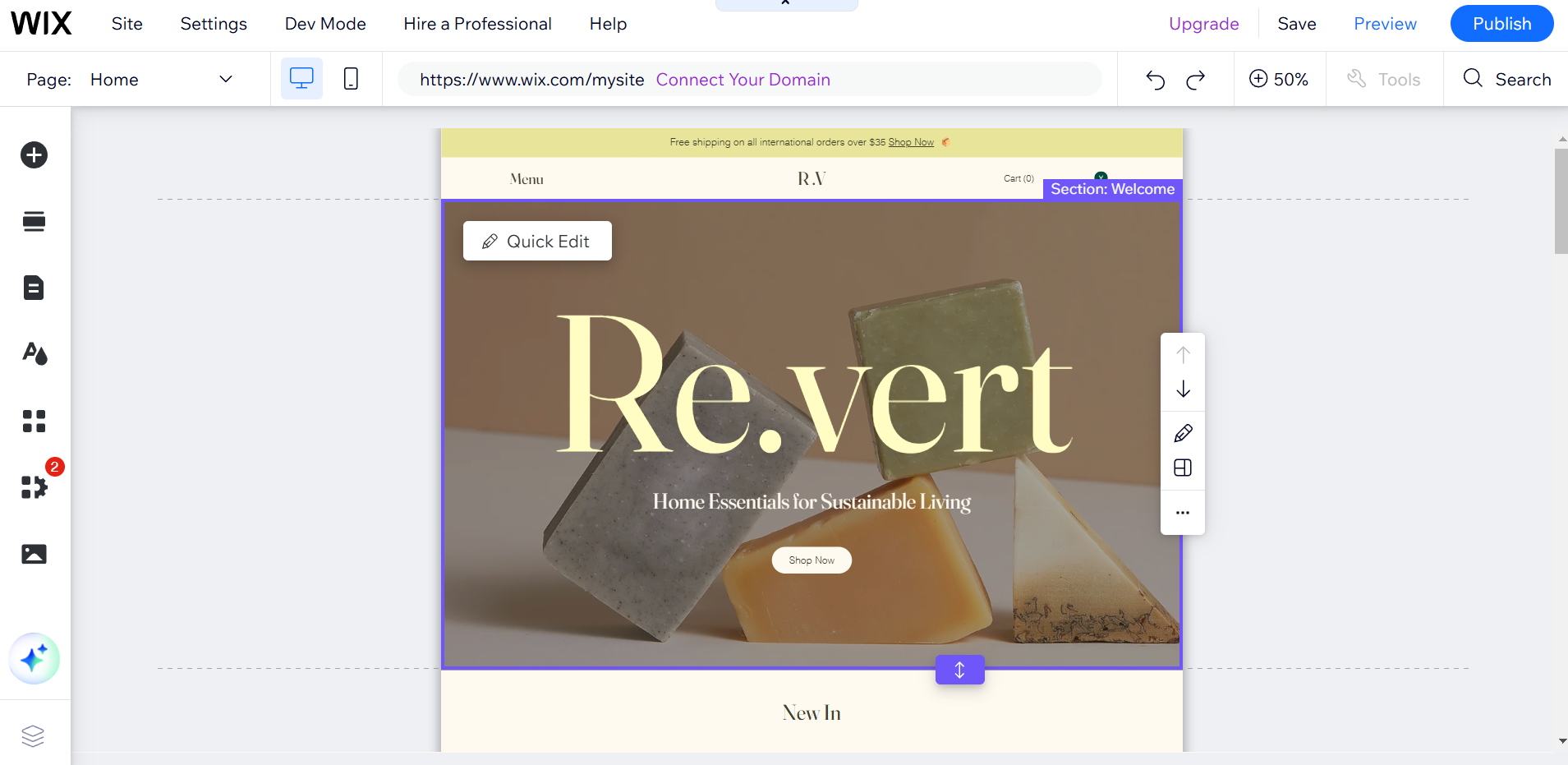Open more section actions
The image size is (1568, 765).
pos(1183,513)
